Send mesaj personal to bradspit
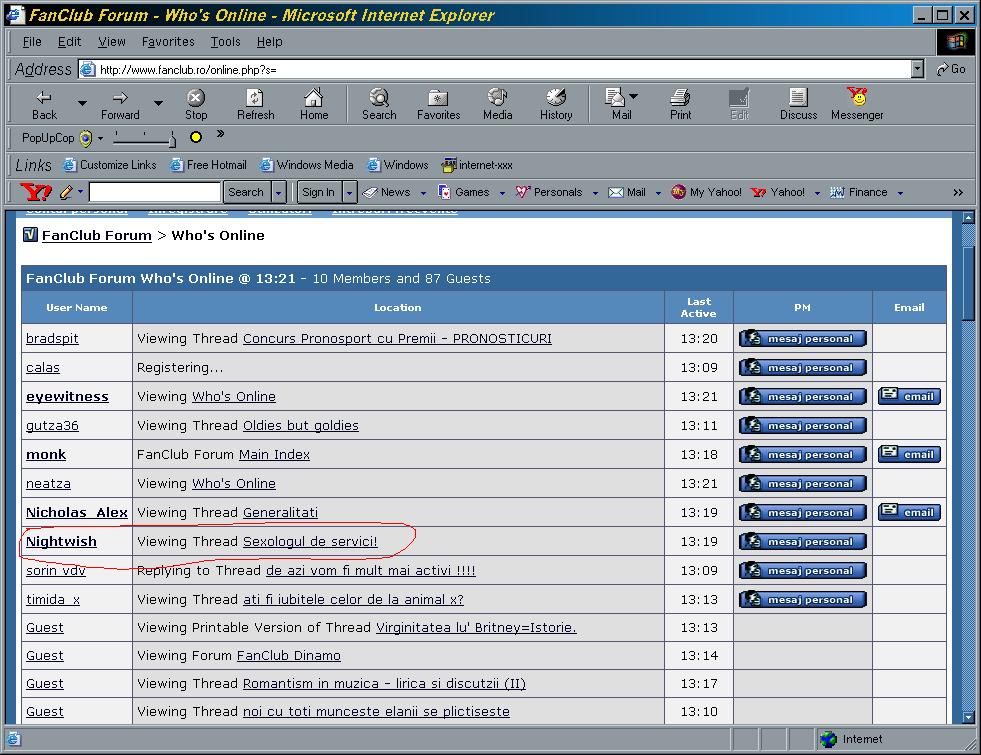The width and height of the screenshot is (981, 755). coord(803,338)
